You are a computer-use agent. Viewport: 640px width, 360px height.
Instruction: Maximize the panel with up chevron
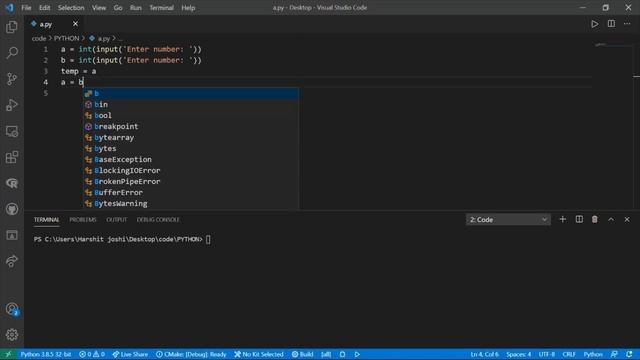pos(611,220)
